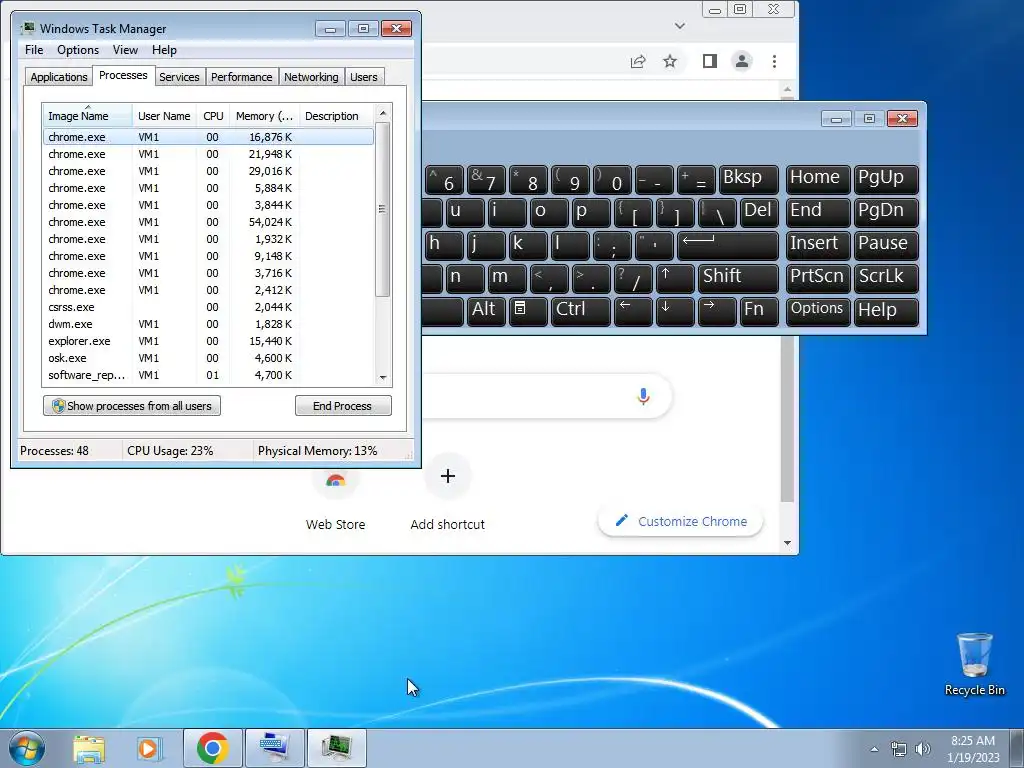The image size is (1024, 768).
Task: Toggle the Fn key on the keyboard
Action: click(x=759, y=312)
